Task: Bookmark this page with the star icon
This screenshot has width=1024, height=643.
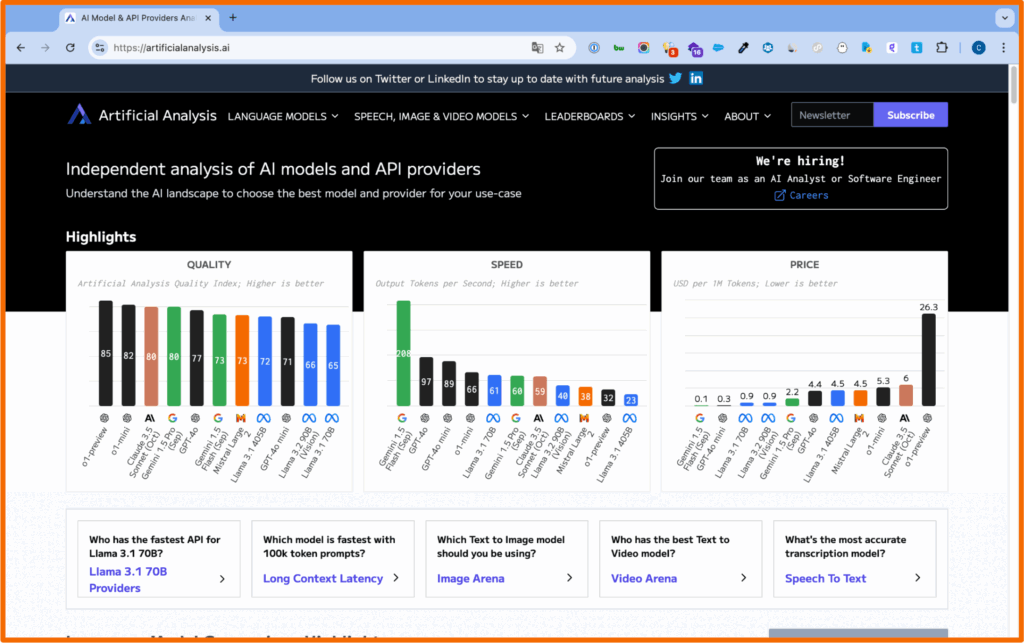Action: point(560,47)
